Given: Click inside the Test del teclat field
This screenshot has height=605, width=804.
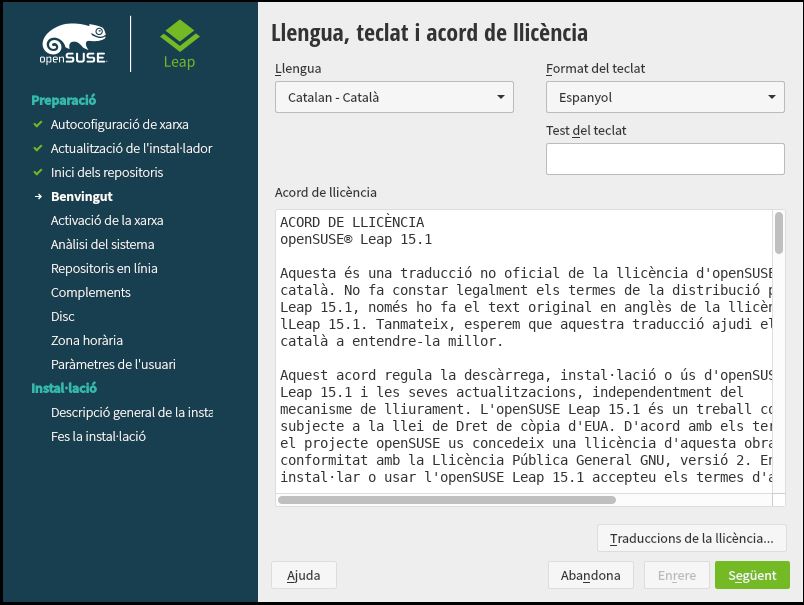Looking at the screenshot, I should point(665,158).
